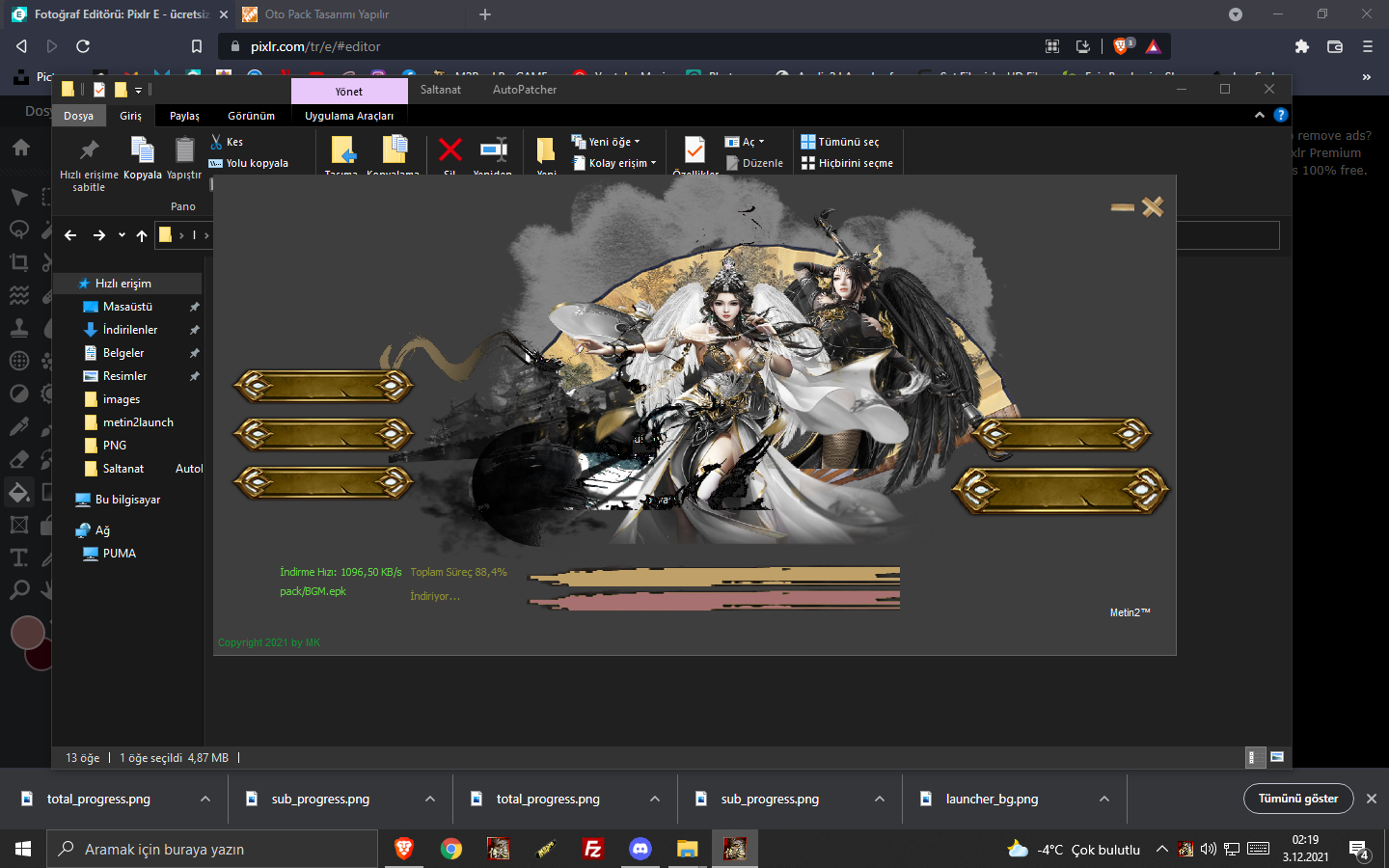Click the launcher's golden X close icon
Image resolution: width=1389 pixels, height=868 pixels.
point(1153,206)
